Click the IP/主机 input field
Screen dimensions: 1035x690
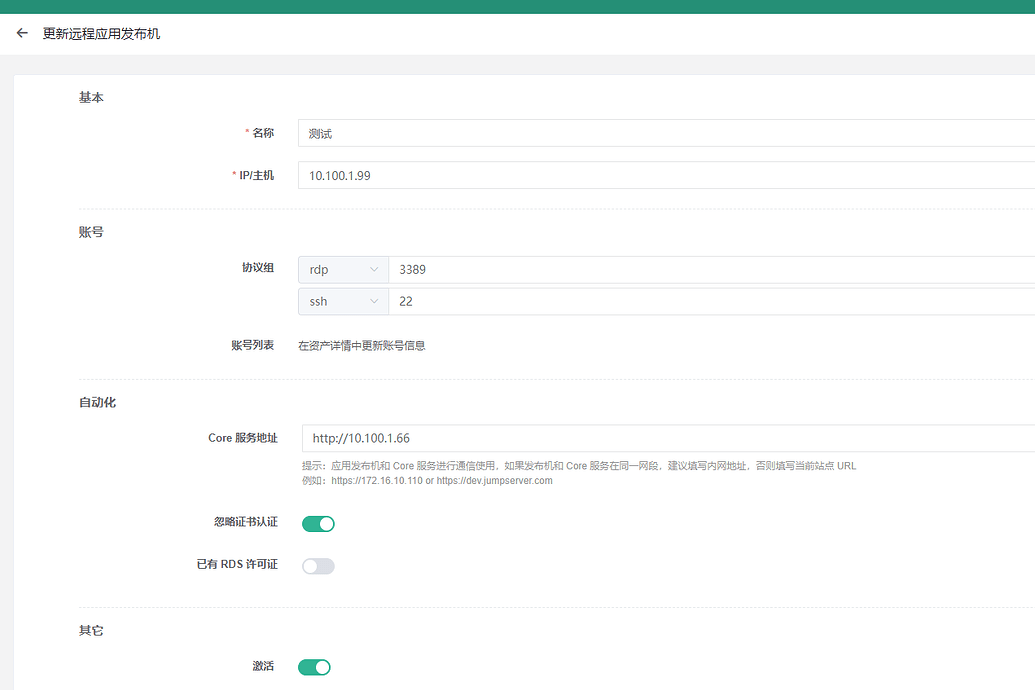pyautogui.click(x=660, y=175)
